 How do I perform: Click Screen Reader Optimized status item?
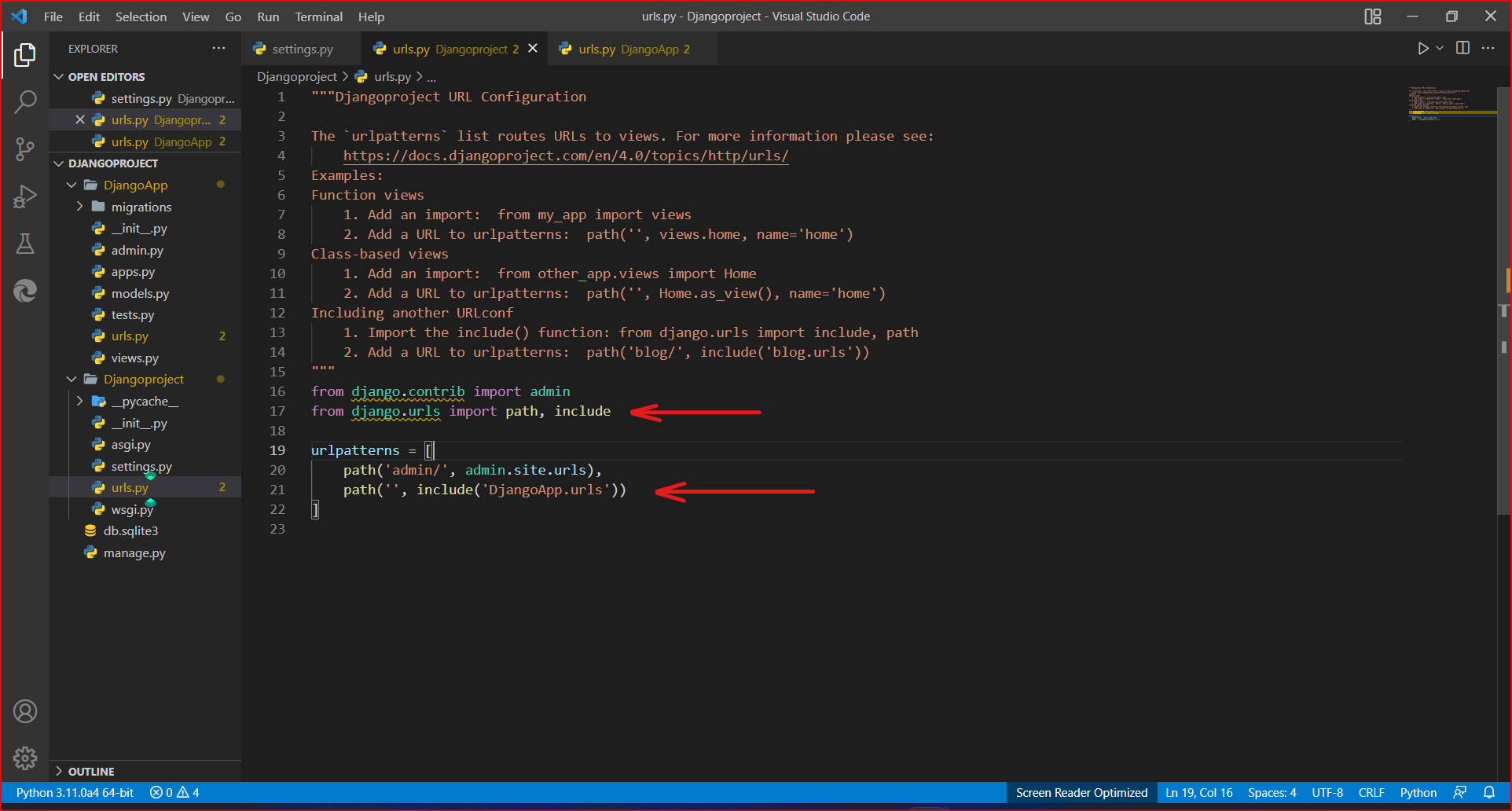(x=1081, y=792)
